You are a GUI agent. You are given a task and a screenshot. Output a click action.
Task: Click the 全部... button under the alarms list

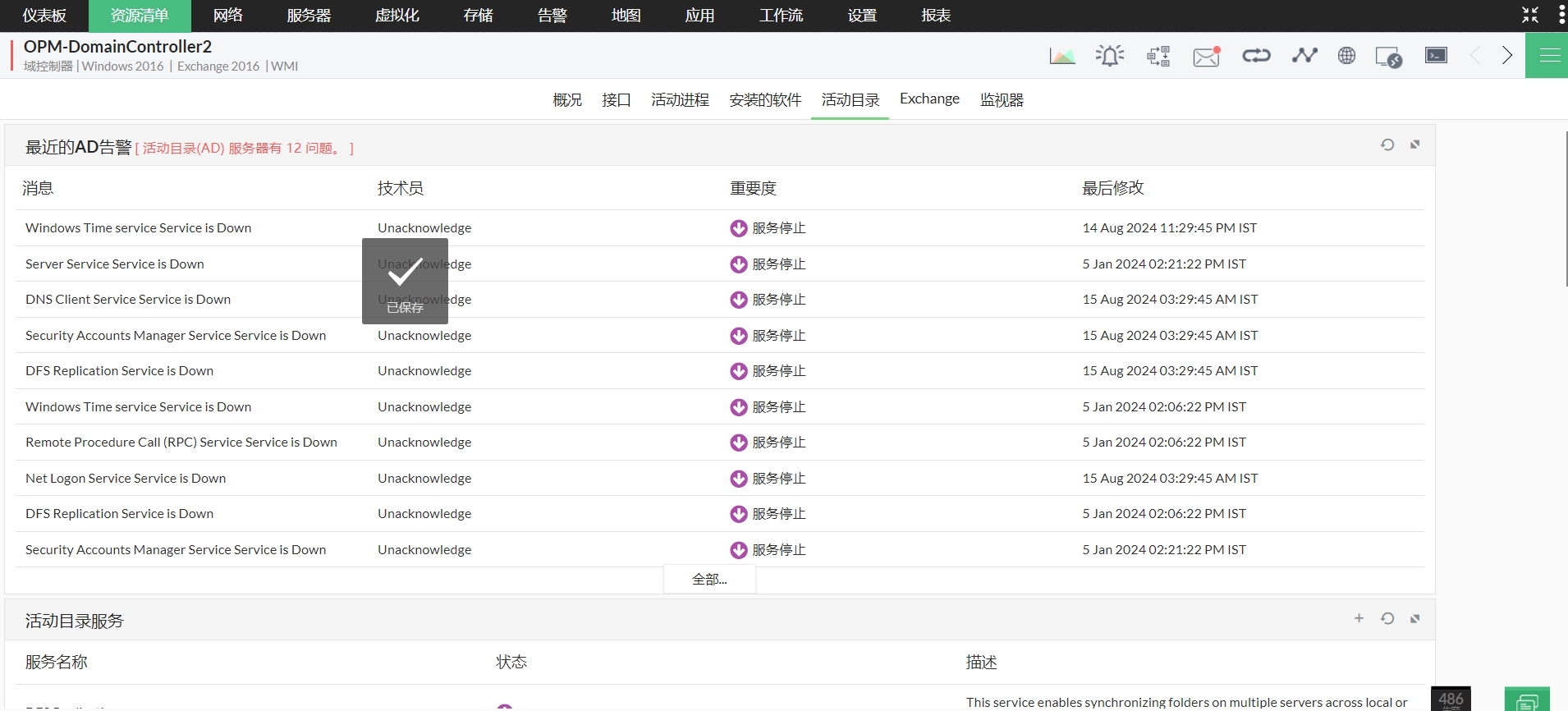pyautogui.click(x=709, y=580)
